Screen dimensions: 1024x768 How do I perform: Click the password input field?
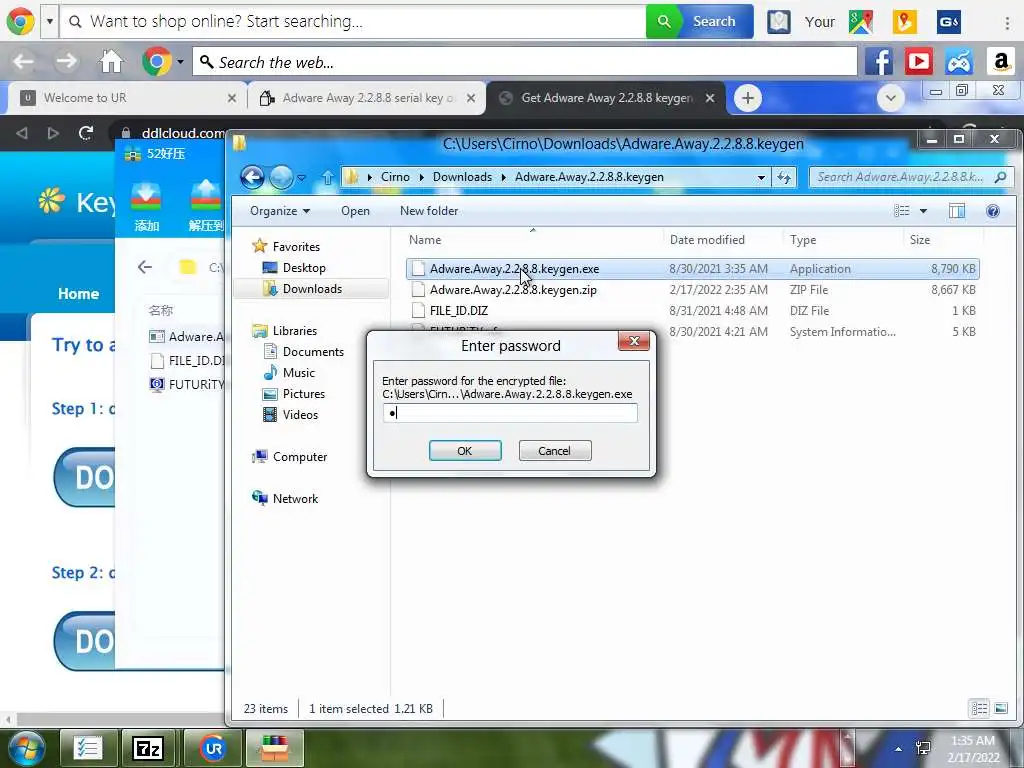(510, 413)
